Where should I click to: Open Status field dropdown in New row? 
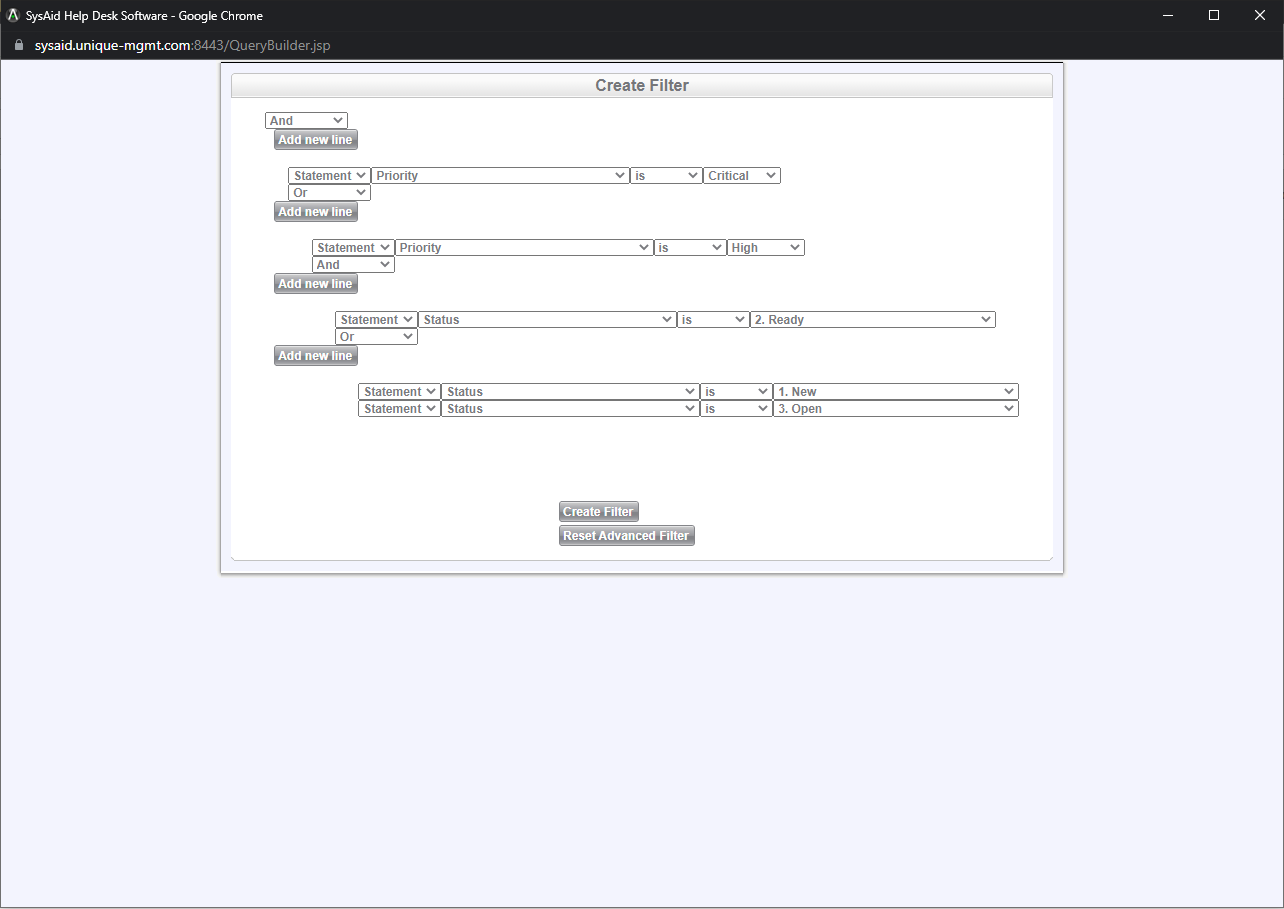tap(570, 392)
